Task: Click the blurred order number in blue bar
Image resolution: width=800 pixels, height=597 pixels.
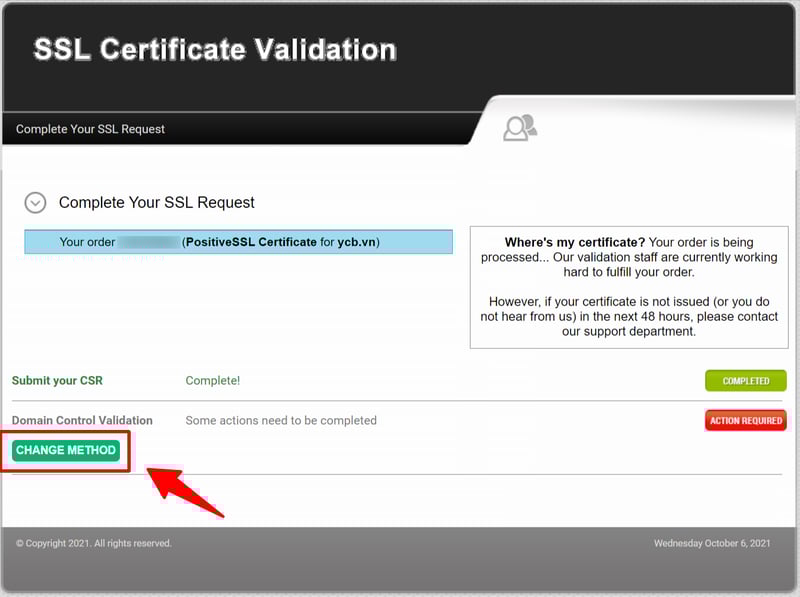Action: [148, 242]
